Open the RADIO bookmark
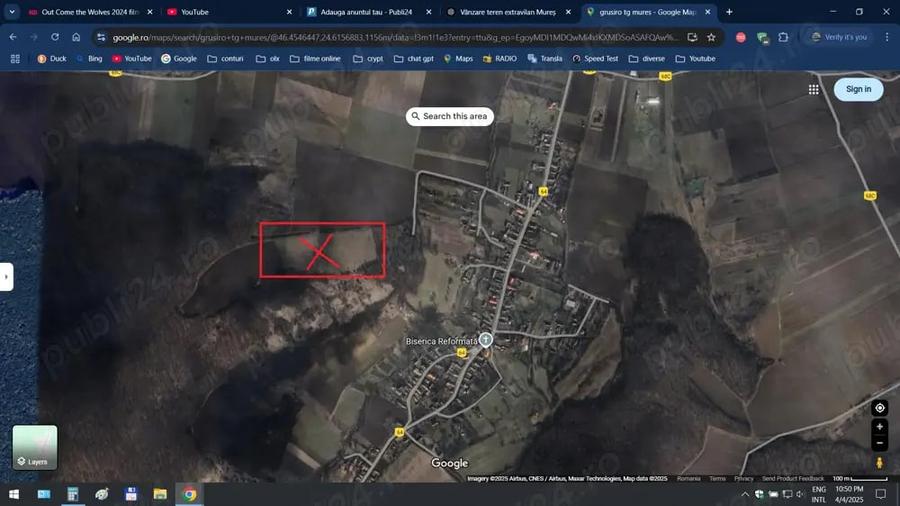Screen dimensions: 900x506 pos(500,59)
